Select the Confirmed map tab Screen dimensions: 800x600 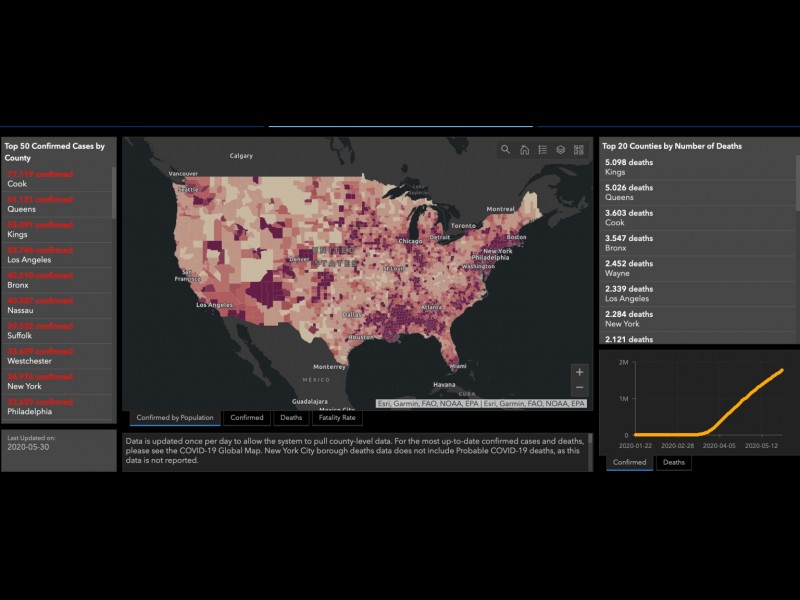[x=246, y=418]
